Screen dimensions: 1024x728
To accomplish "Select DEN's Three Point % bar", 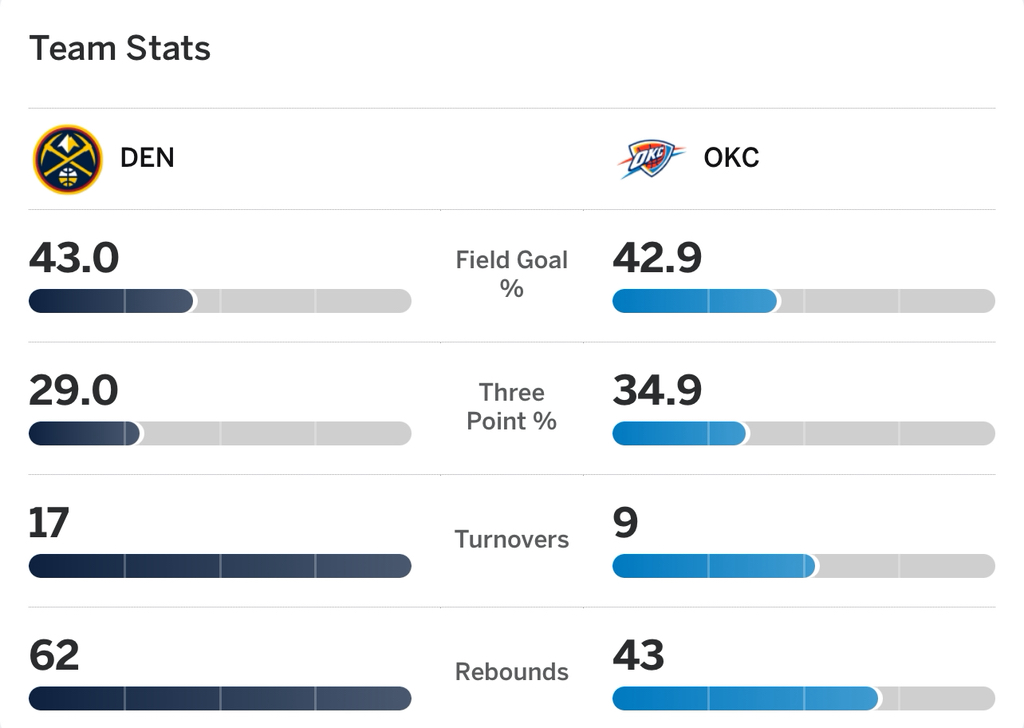I will tap(220, 433).
